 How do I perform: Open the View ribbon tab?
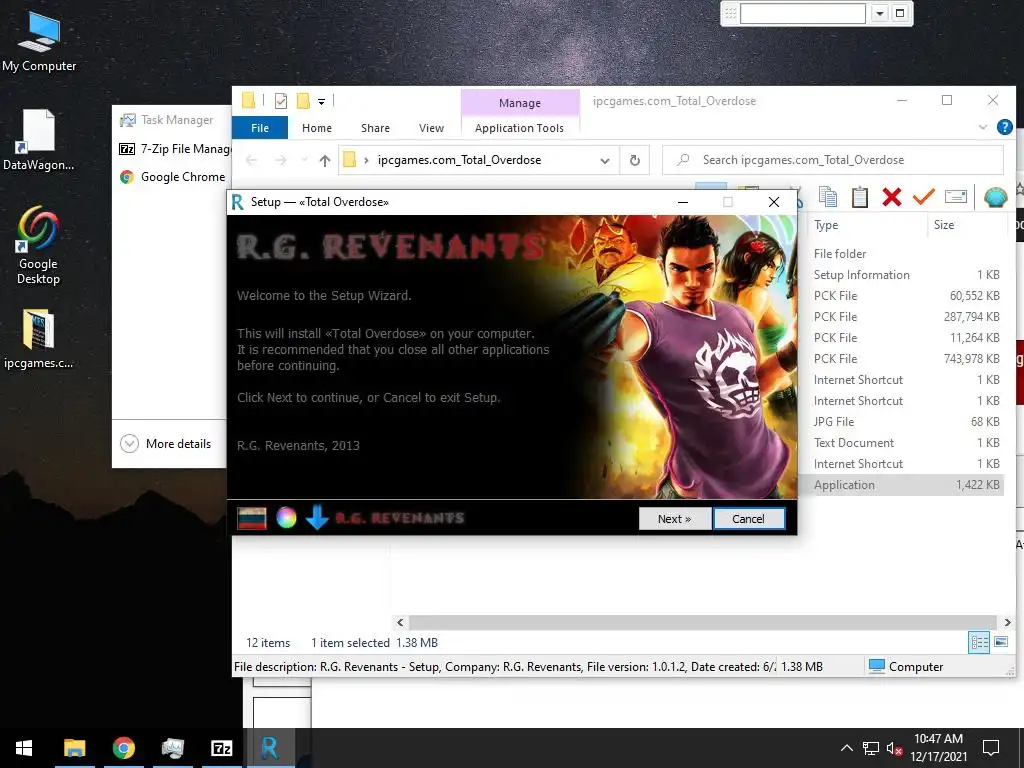click(x=431, y=128)
